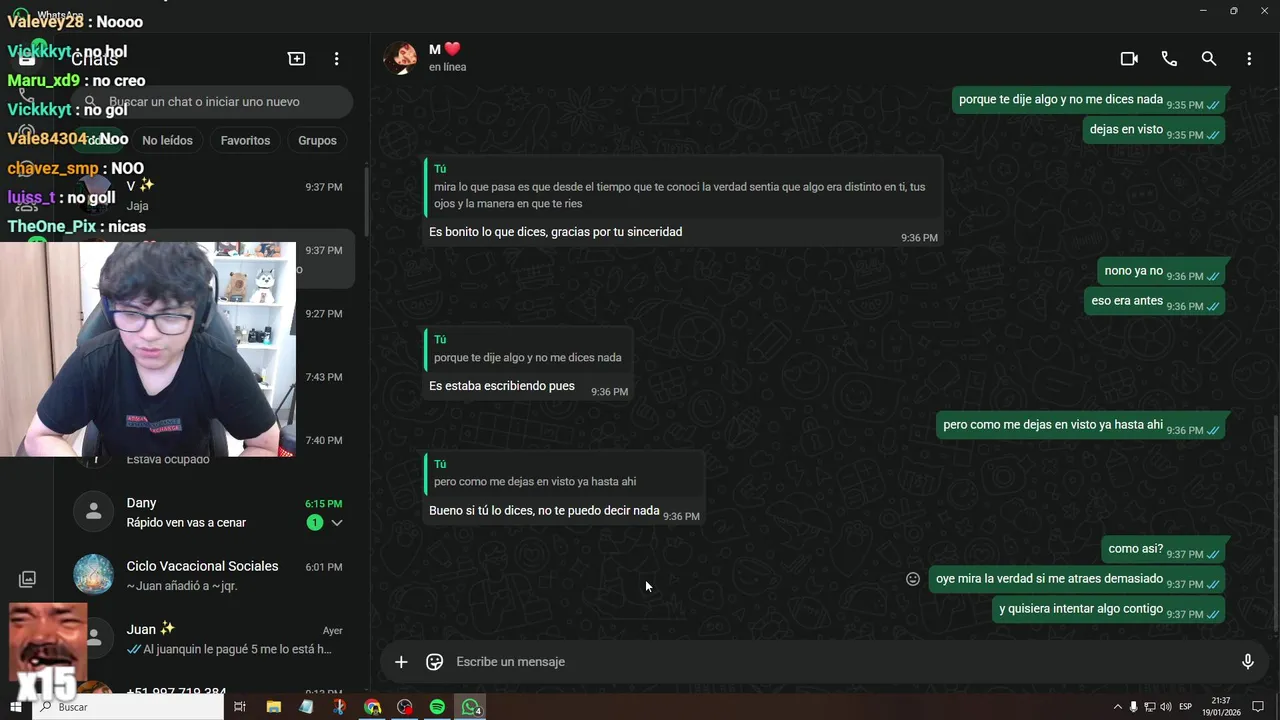Open Dany's default avatar

tap(94, 512)
